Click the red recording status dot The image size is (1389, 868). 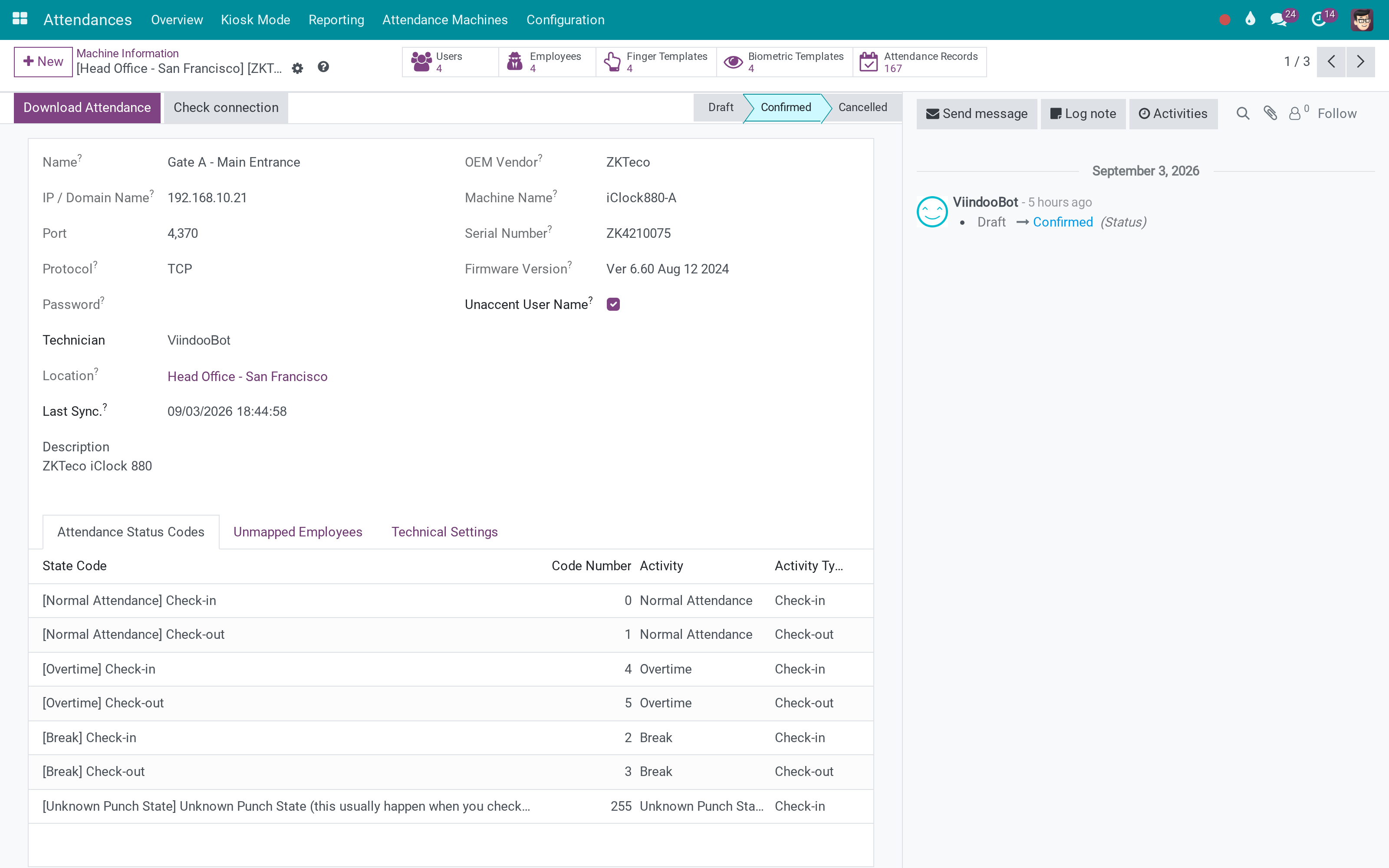tap(1224, 20)
